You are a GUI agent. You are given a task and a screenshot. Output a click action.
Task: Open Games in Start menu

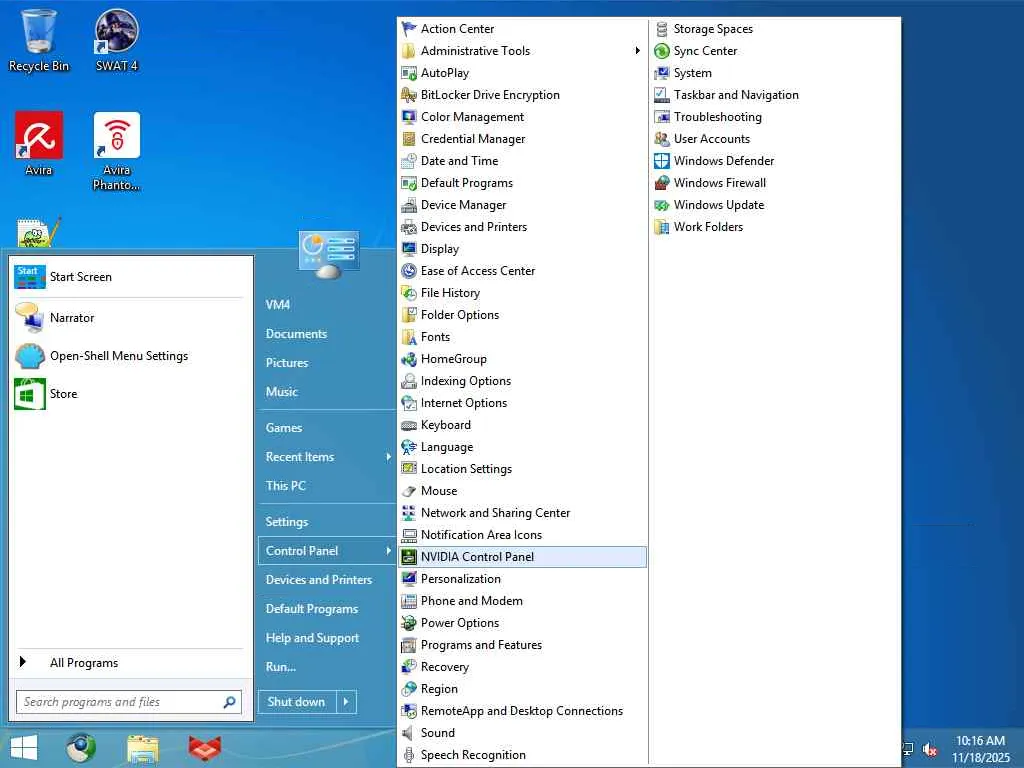coord(284,428)
